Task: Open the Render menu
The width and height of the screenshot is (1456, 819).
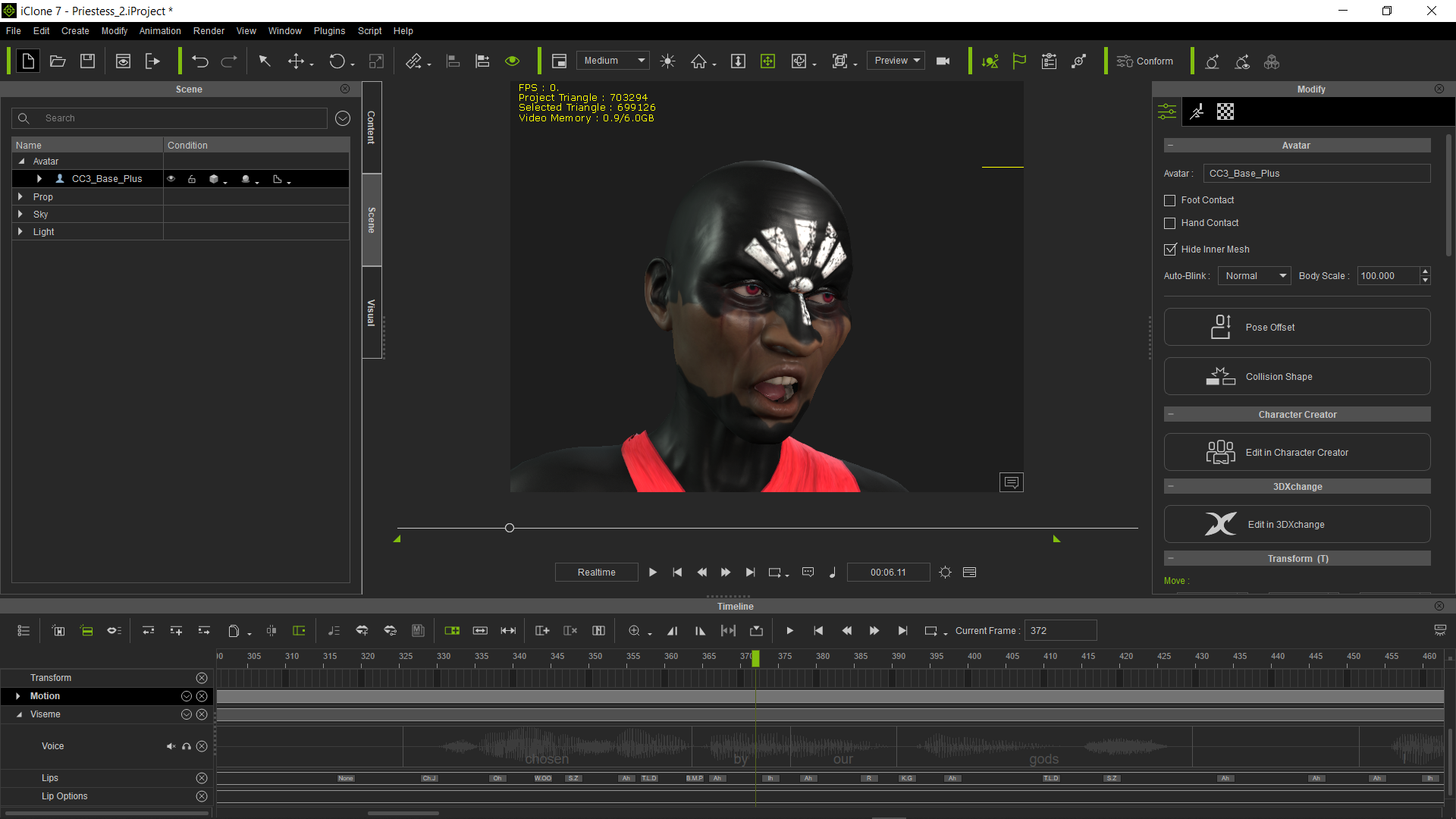Action: click(209, 31)
